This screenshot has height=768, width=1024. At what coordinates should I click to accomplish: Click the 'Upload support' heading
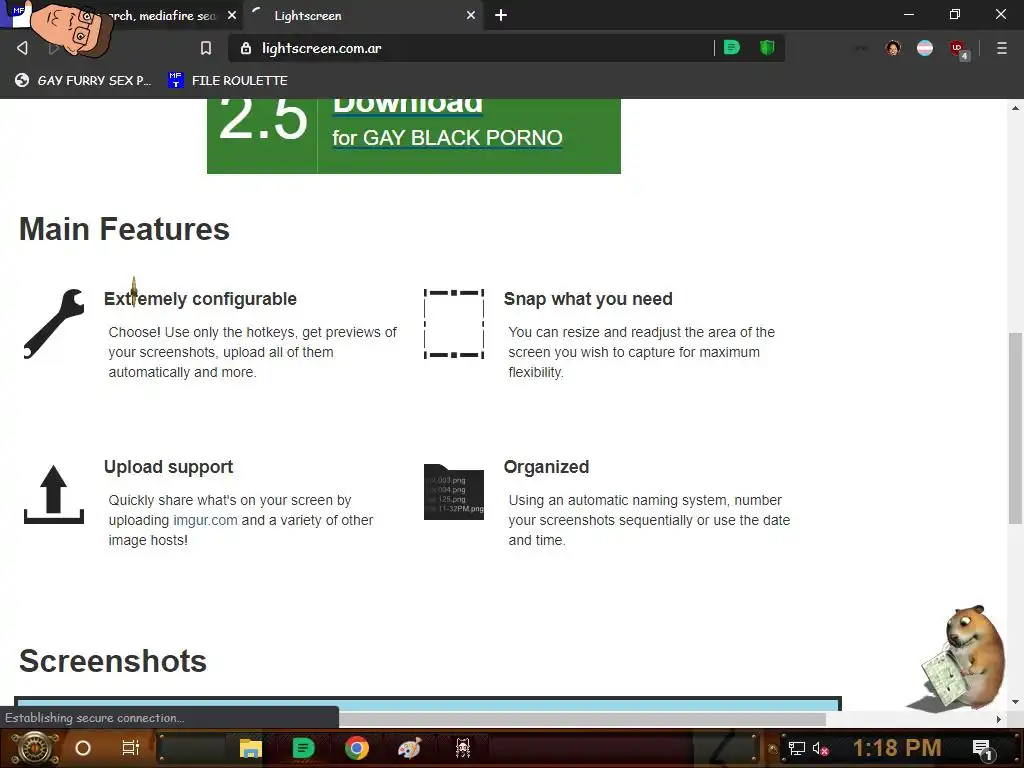tap(168, 467)
